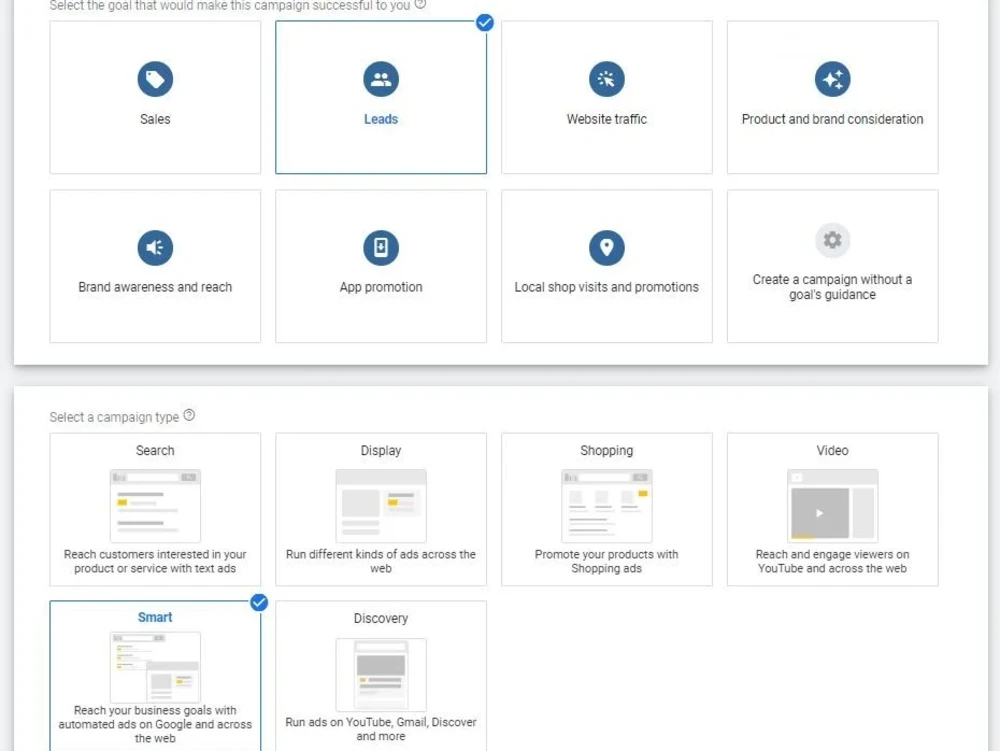Screen dimensions: 1000x751
Task: Click the Leads people icon
Action: click(x=381, y=79)
